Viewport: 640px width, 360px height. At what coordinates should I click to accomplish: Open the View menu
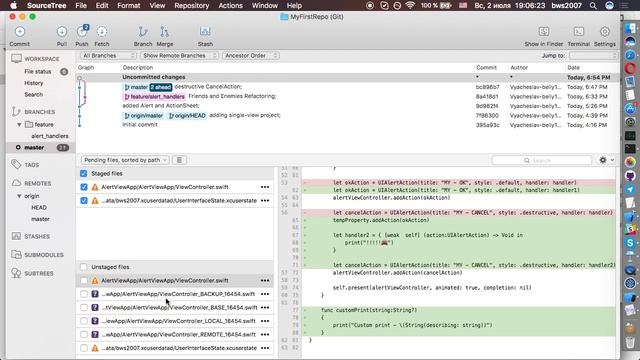coord(157,6)
